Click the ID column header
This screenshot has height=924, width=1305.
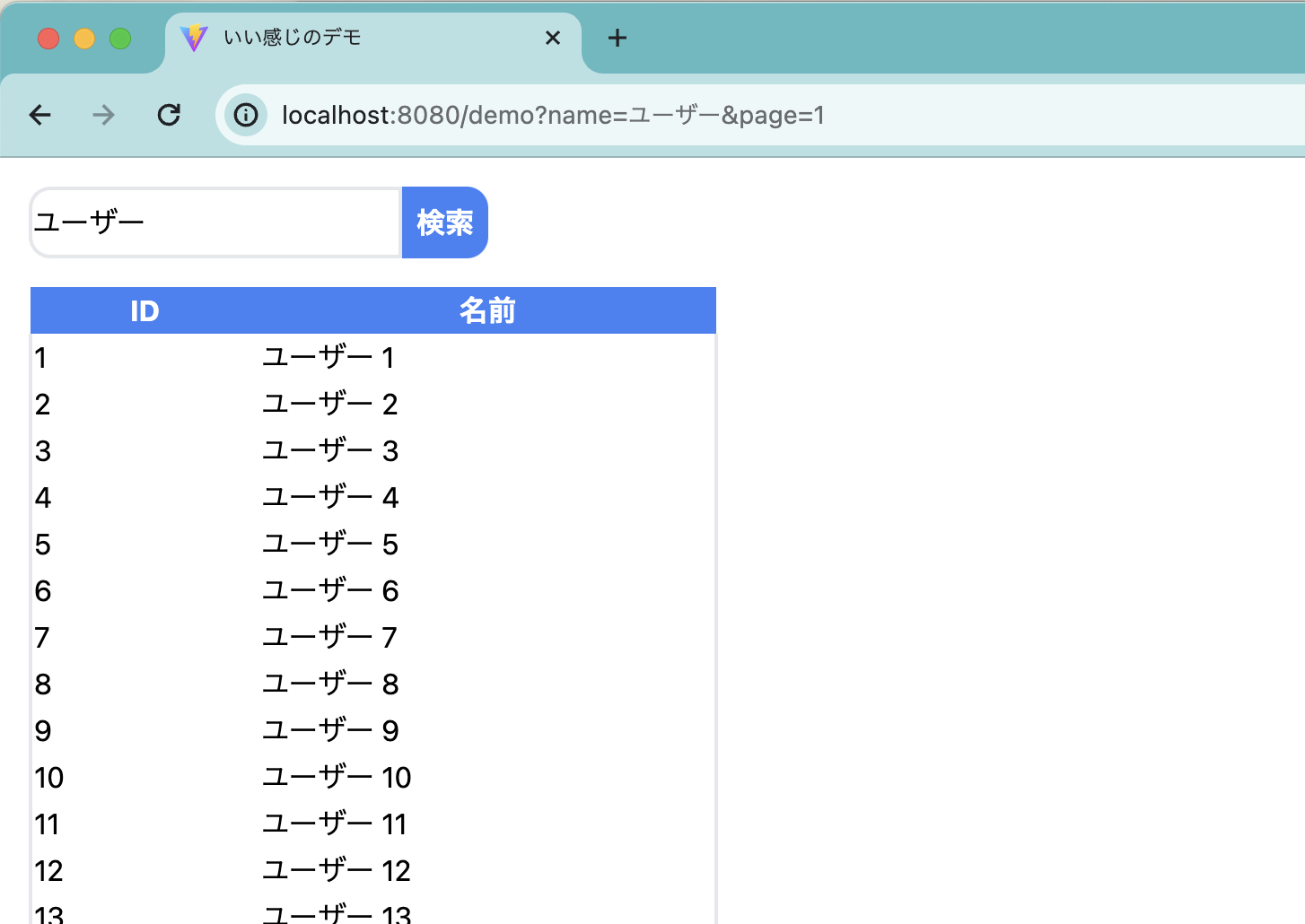point(145,310)
